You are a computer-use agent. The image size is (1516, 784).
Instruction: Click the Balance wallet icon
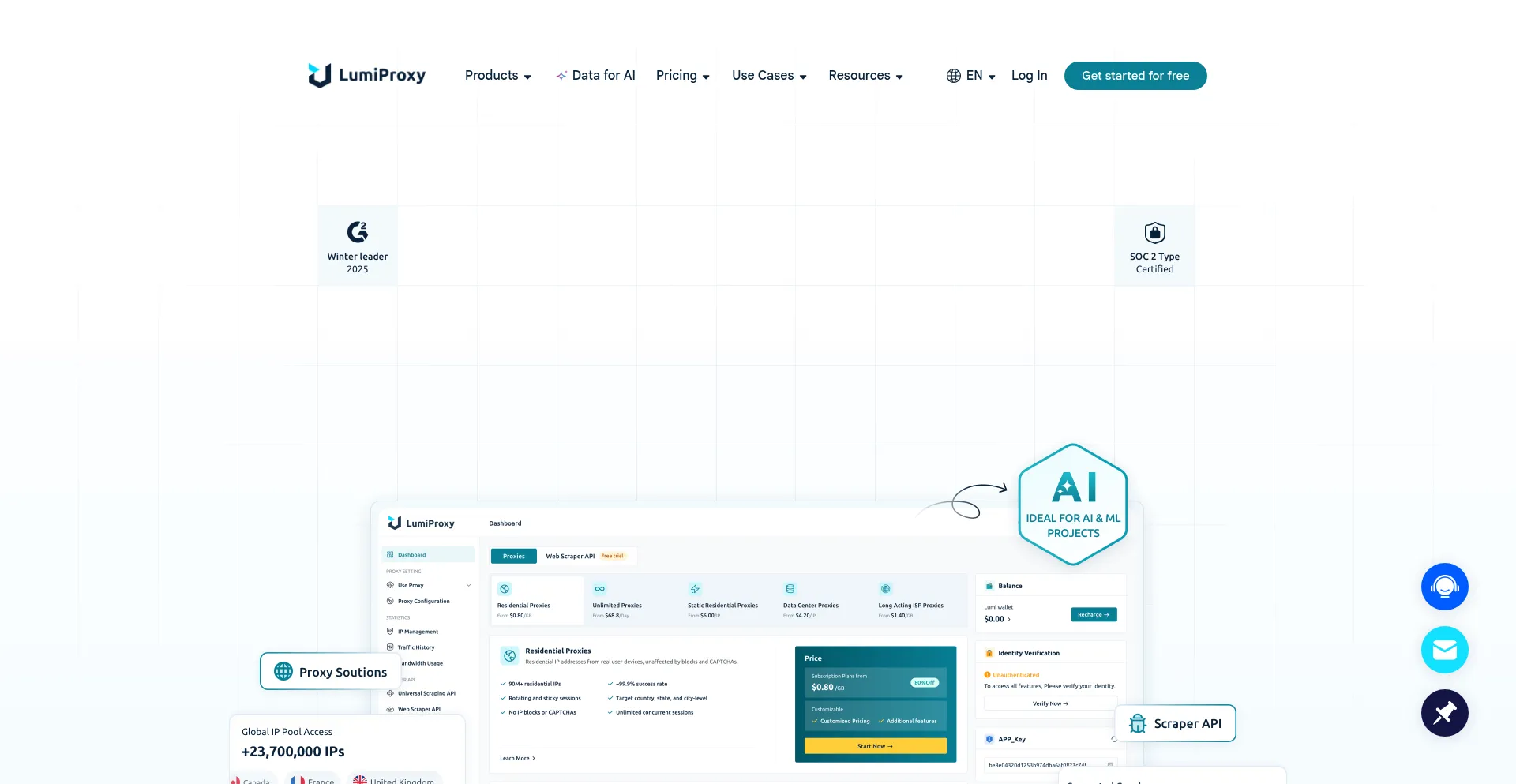[x=989, y=586]
